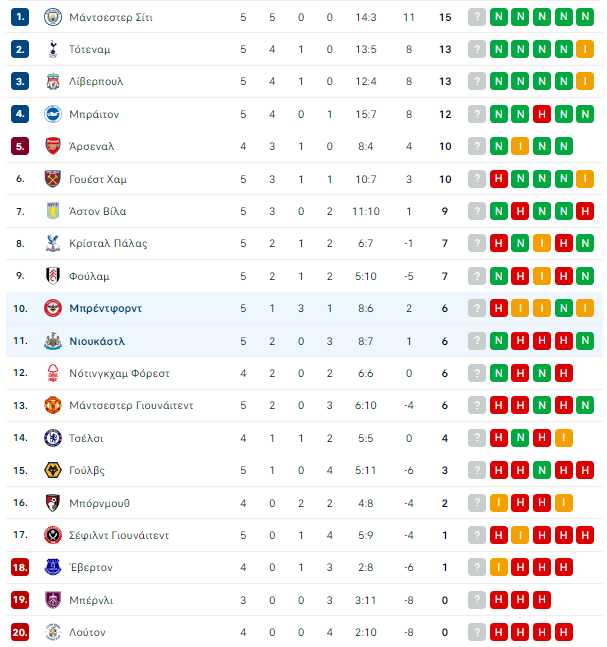607x647 pixels.
Task: Click the grey ? badge in Λούτον row
Action: point(477,632)
